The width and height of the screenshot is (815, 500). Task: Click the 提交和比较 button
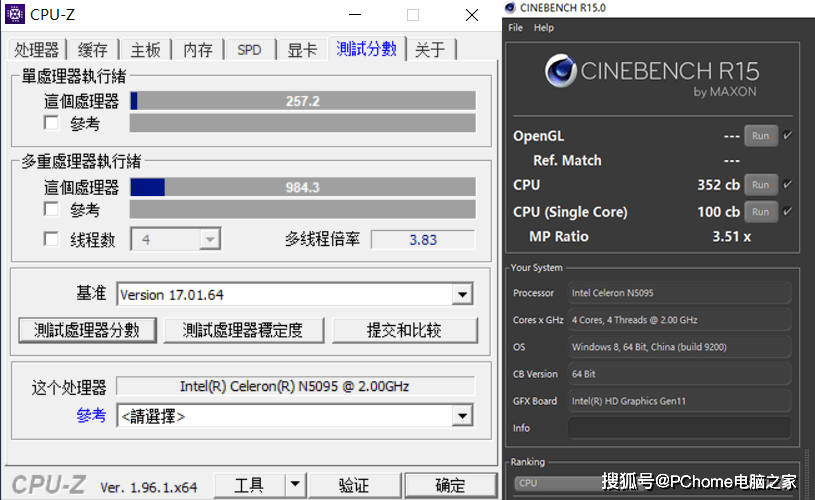(404, 330)
